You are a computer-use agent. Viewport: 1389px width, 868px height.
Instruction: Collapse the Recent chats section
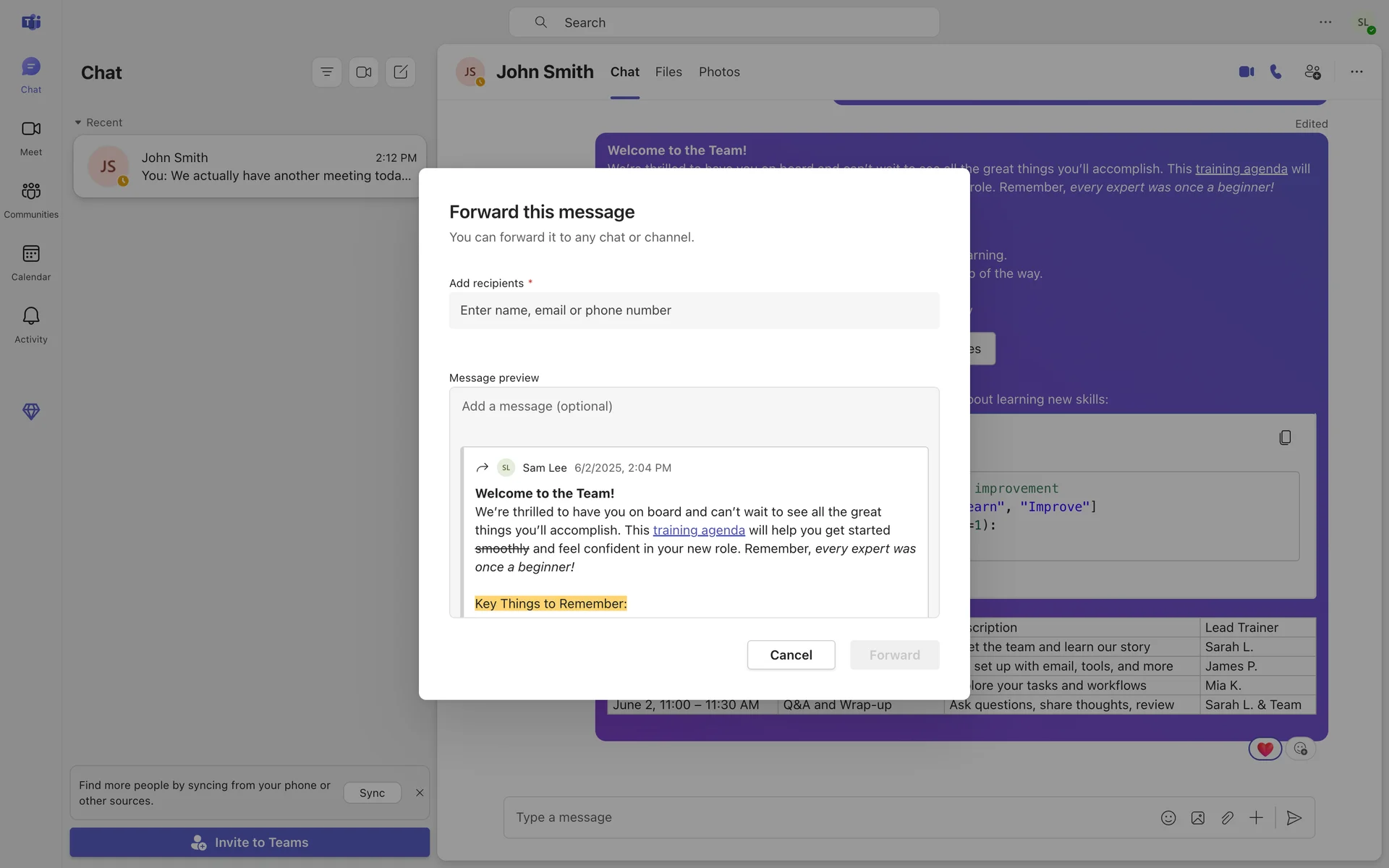[x=78, y=122]
